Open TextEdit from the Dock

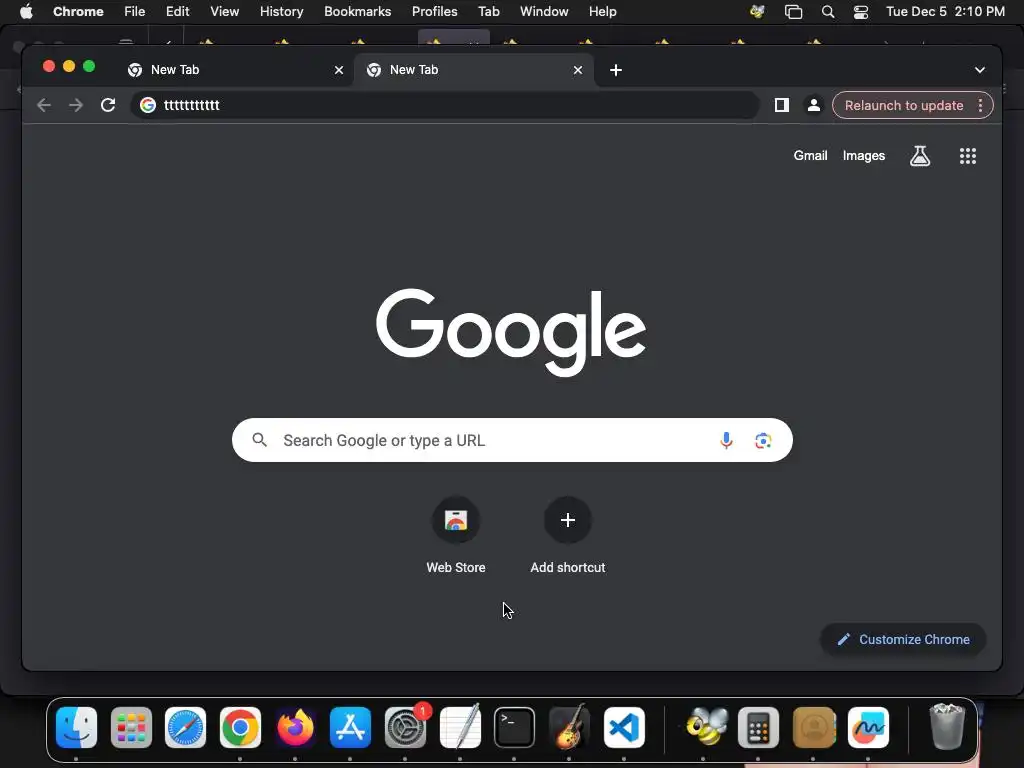(x=460, y=728)
